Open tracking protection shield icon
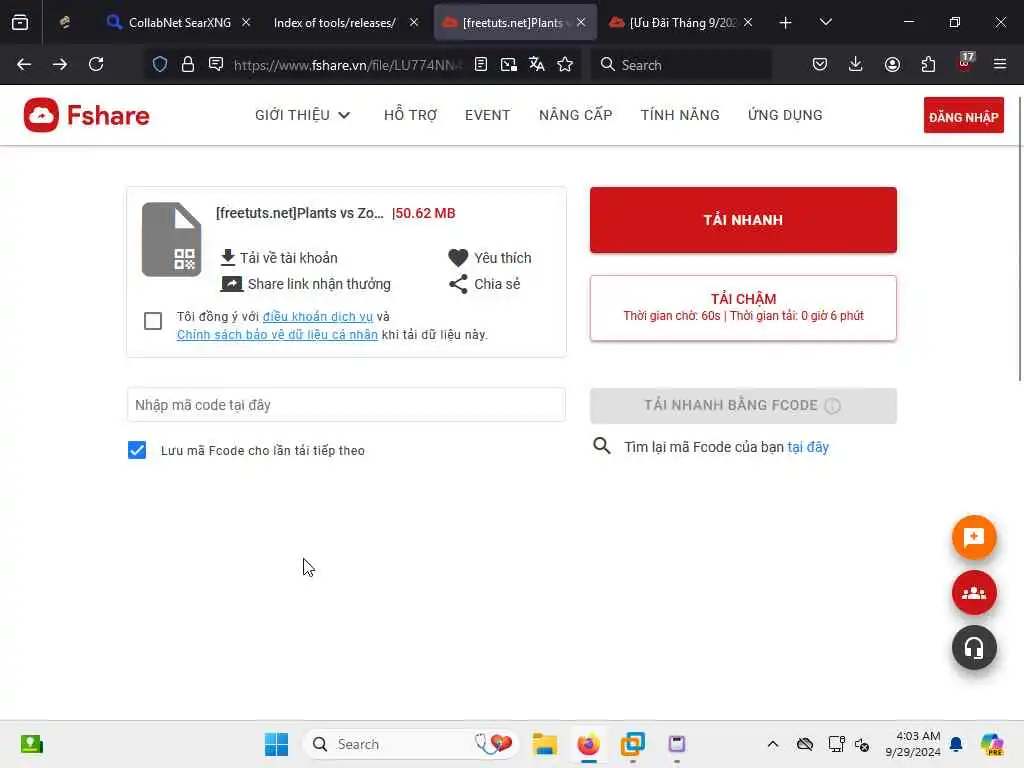This screenshot has width=1024, height=768. coord(160,64)
